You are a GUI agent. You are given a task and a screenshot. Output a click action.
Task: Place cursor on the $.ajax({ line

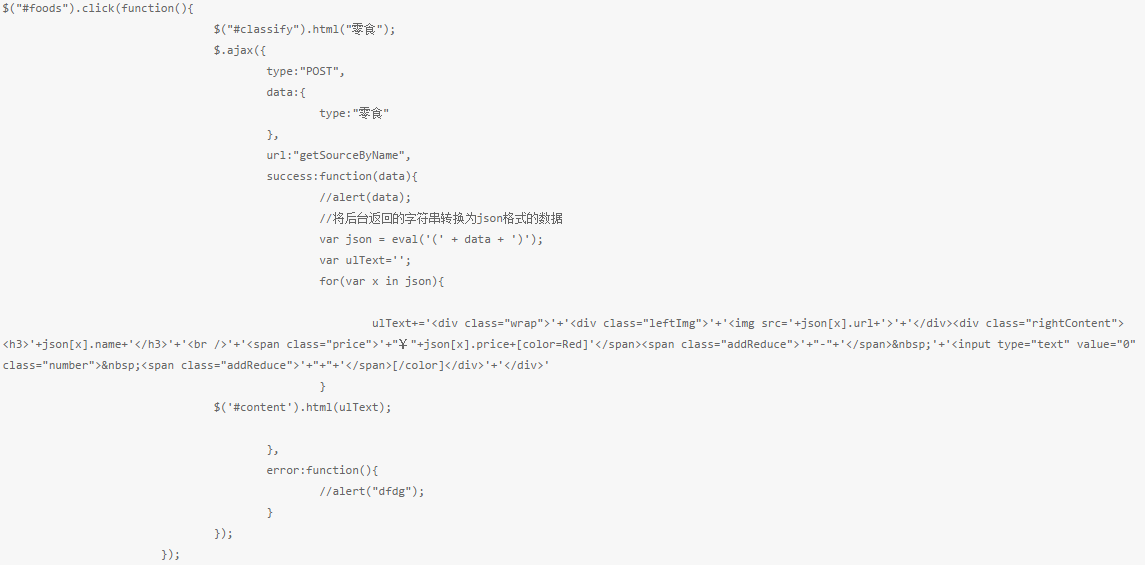239,50
